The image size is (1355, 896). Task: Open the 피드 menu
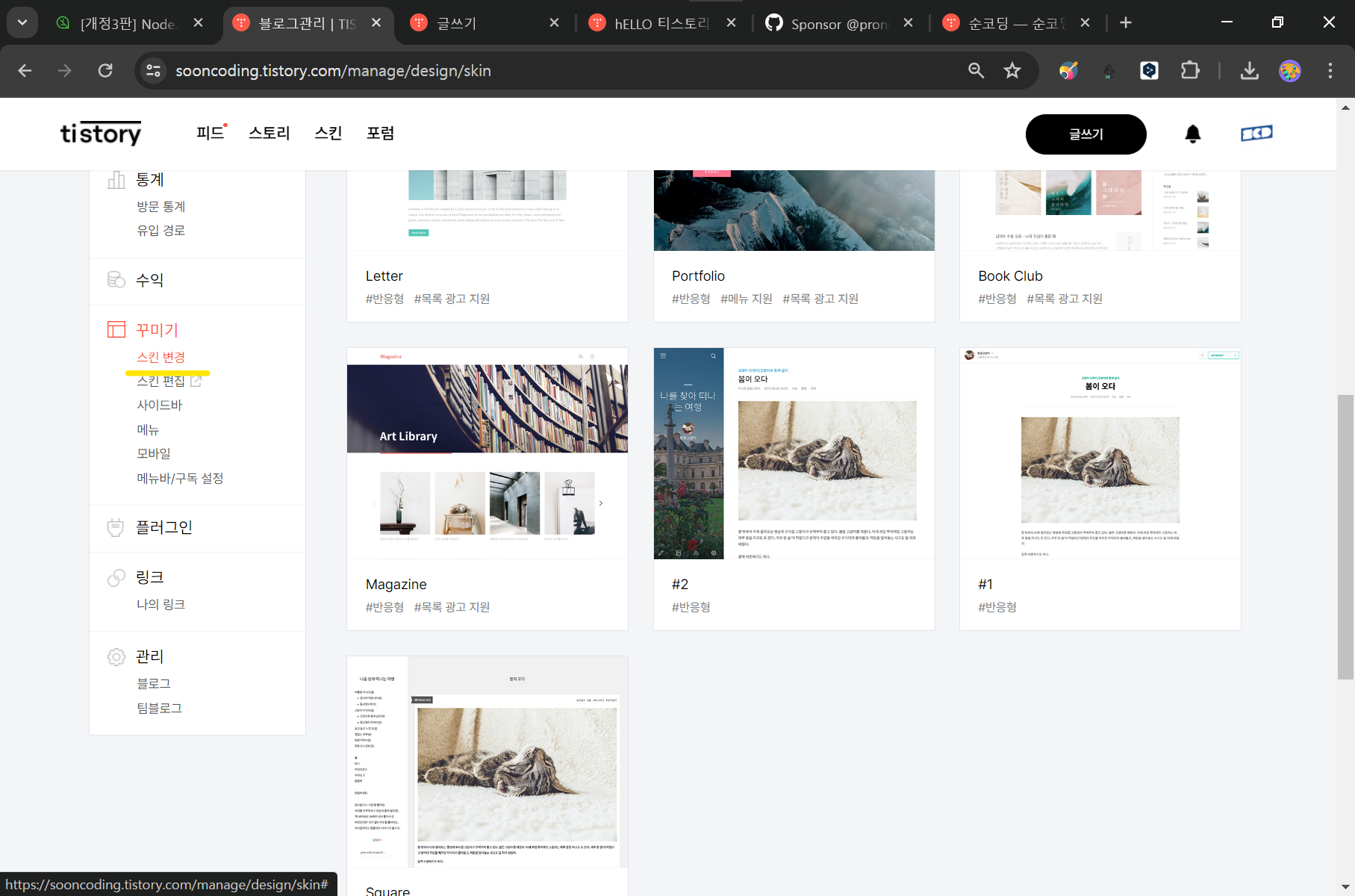coord(210,133)
